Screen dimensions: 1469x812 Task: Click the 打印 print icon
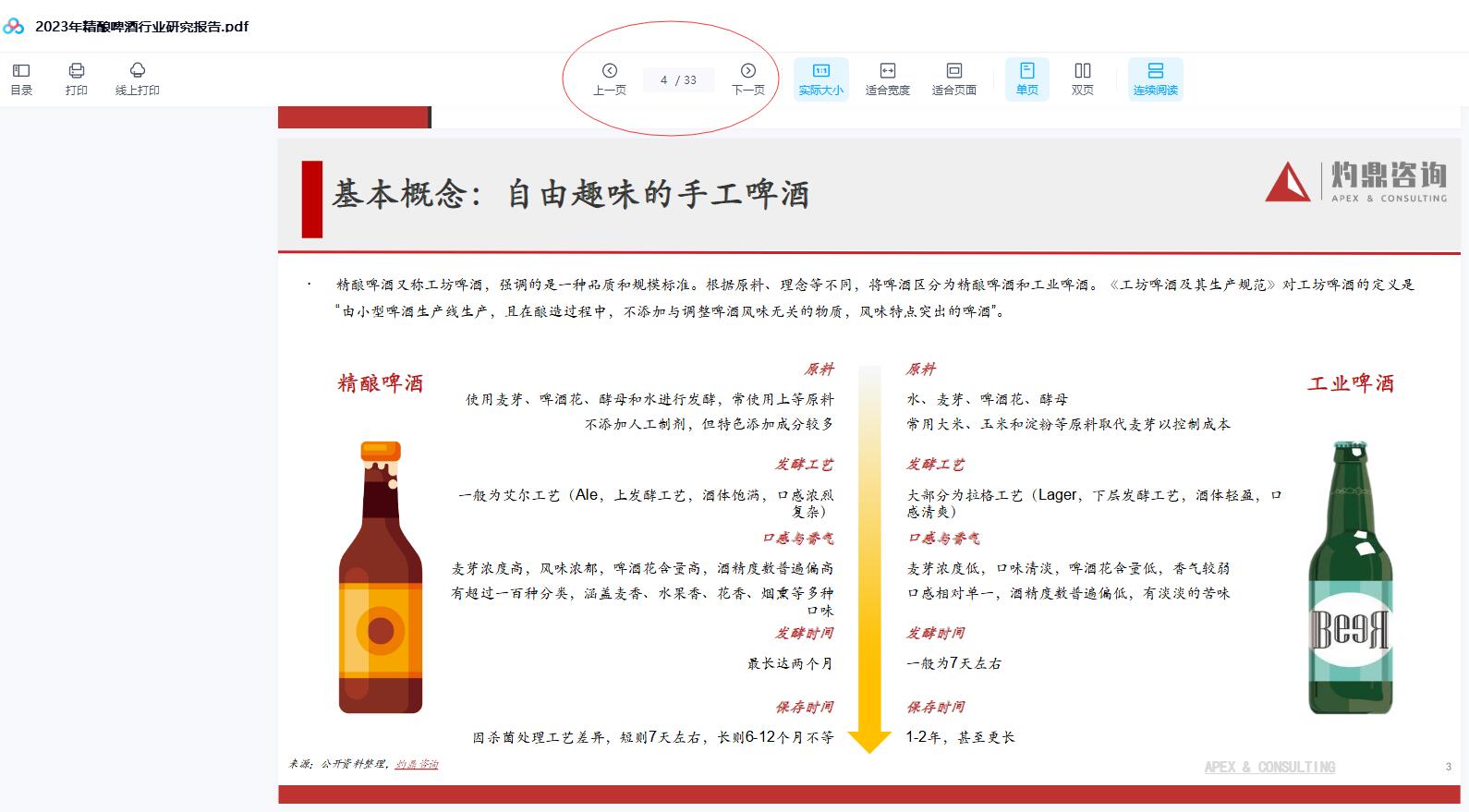pos(77,79)
